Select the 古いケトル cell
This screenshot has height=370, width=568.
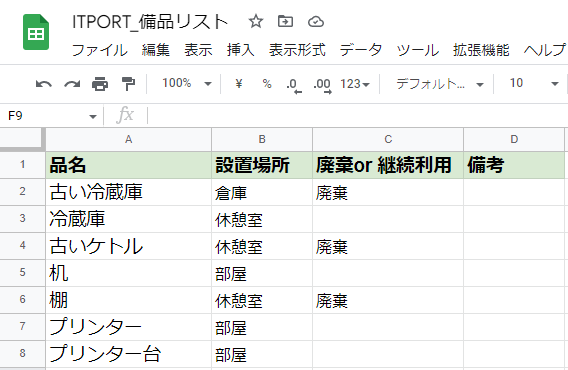click(x=129, y=246)
